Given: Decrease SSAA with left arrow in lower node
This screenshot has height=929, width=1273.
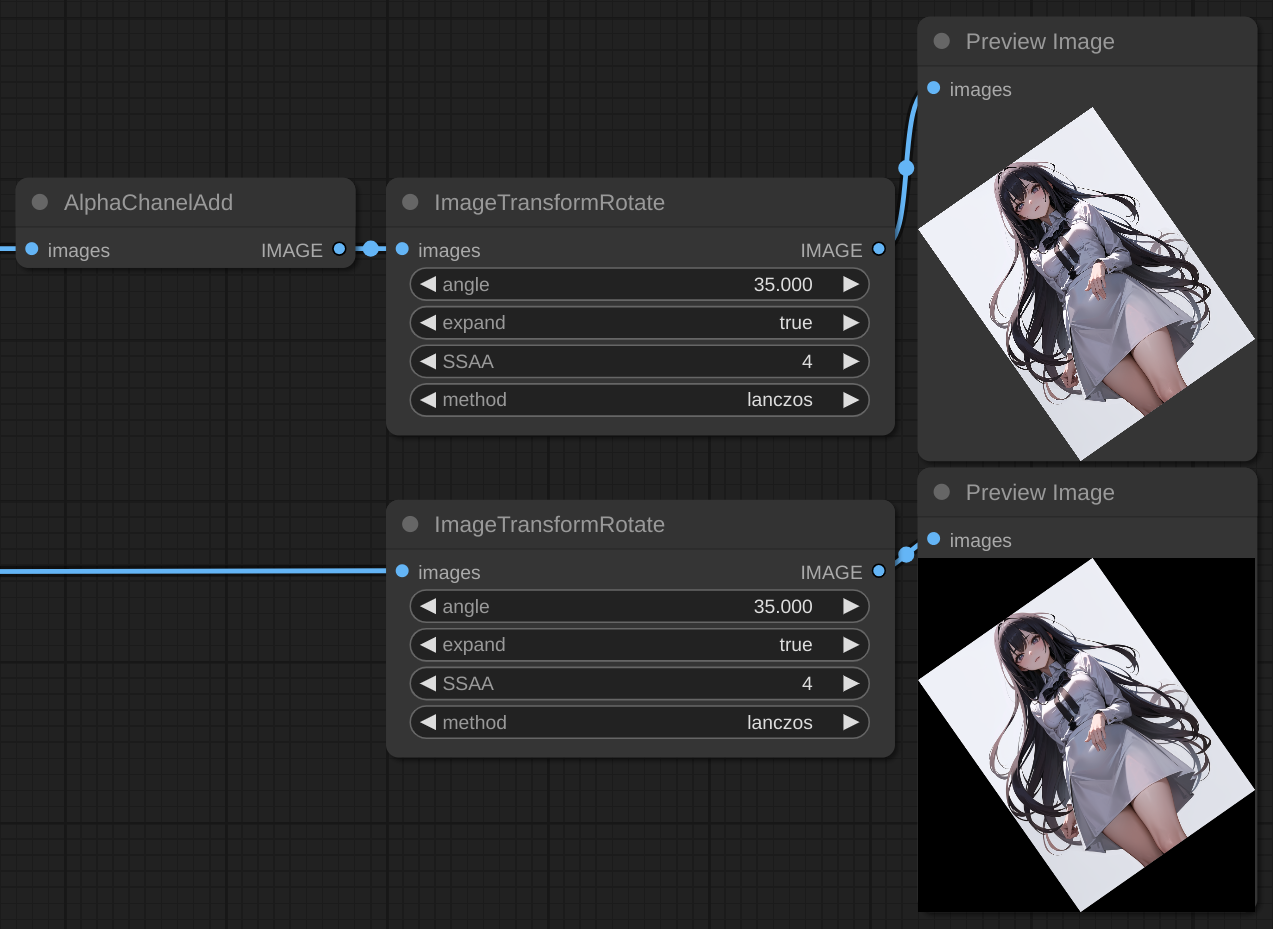Looking at the screenshot, I should pos(428,684).
